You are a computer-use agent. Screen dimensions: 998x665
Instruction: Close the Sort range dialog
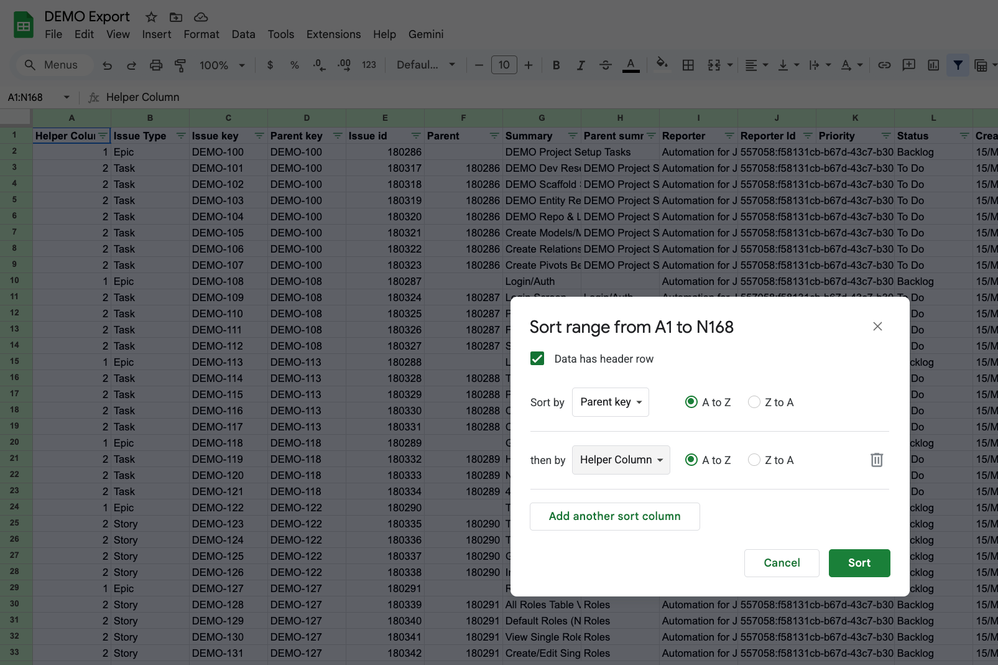(x=877, y=326)
